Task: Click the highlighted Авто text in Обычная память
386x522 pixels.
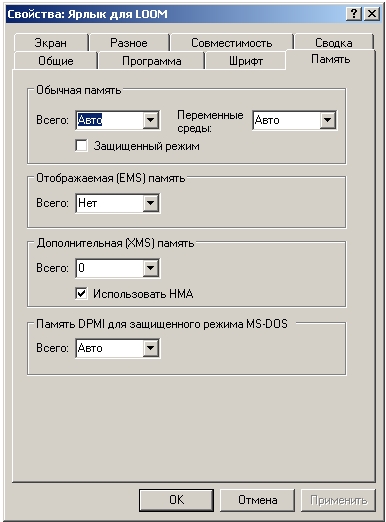Action: coord(90,120)
